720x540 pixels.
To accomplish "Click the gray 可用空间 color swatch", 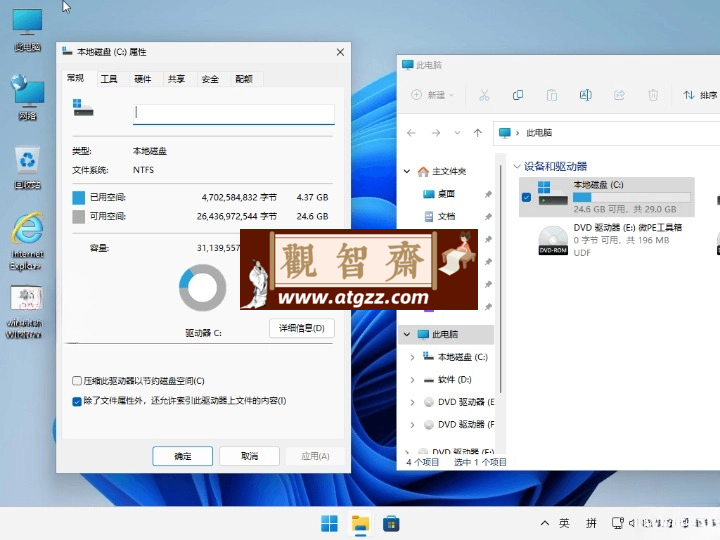I will tap(79, 216).
